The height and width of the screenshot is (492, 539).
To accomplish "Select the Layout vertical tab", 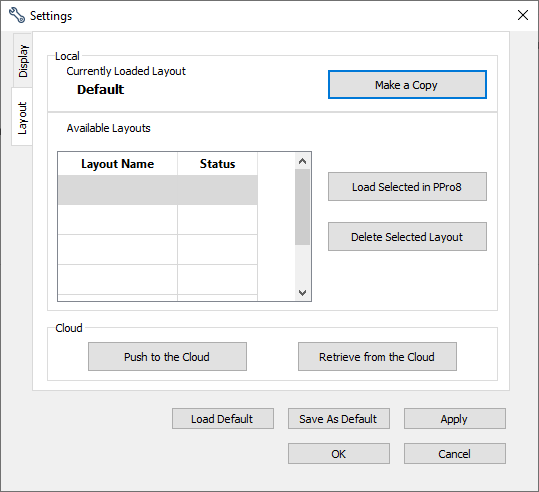I will tap(22, 117).
